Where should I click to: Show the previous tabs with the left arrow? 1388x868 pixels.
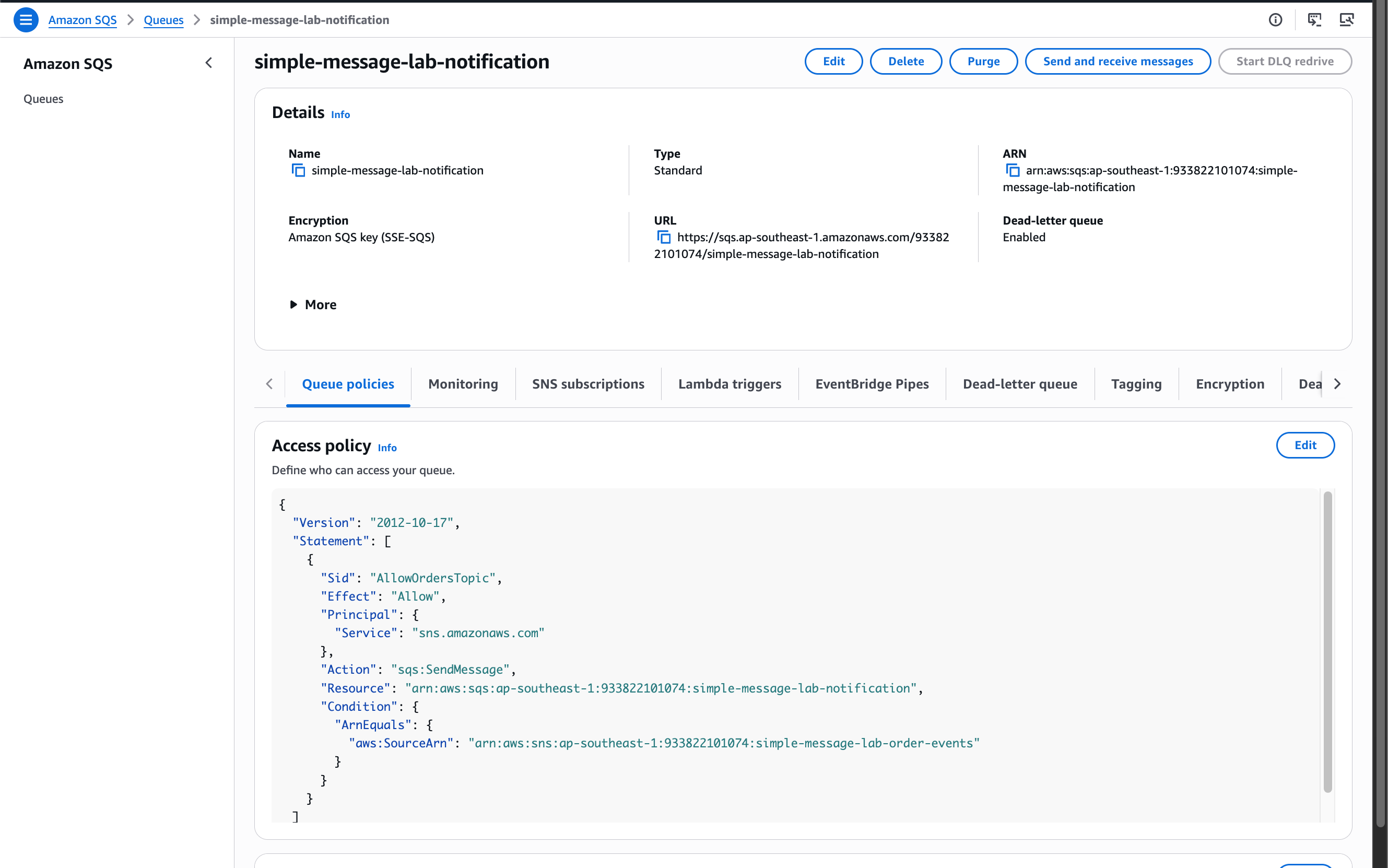[x=269, y=384]
